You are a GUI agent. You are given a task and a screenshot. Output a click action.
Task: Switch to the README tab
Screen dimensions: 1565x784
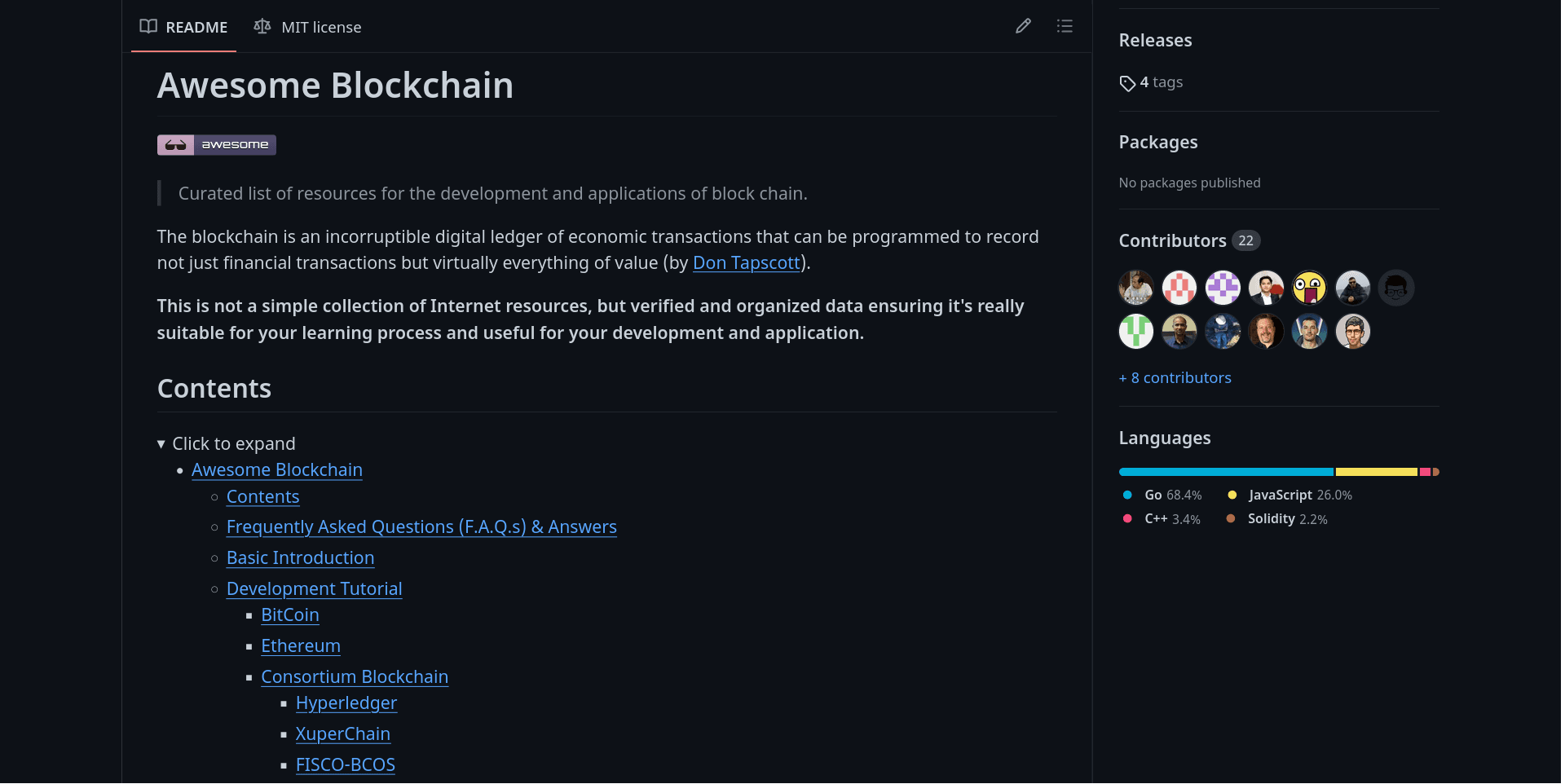click(x=184, y=27)
